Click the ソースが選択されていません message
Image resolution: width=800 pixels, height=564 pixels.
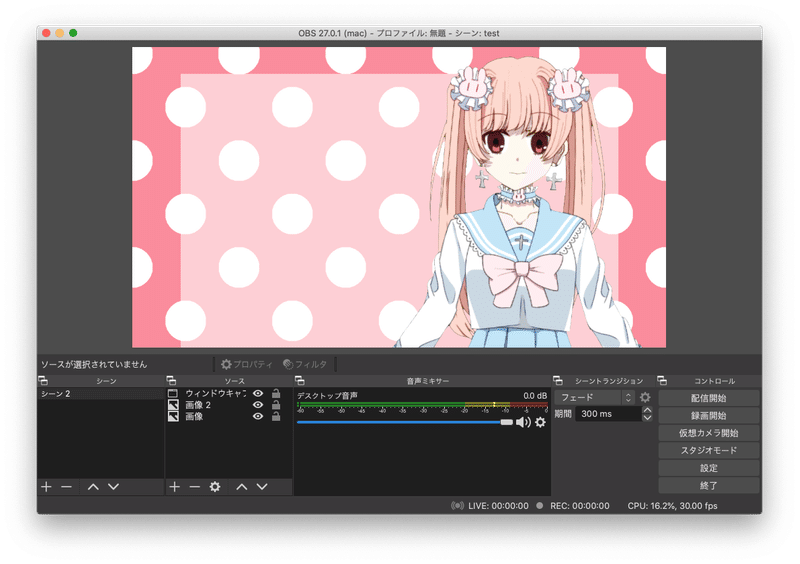click(94, 364)
